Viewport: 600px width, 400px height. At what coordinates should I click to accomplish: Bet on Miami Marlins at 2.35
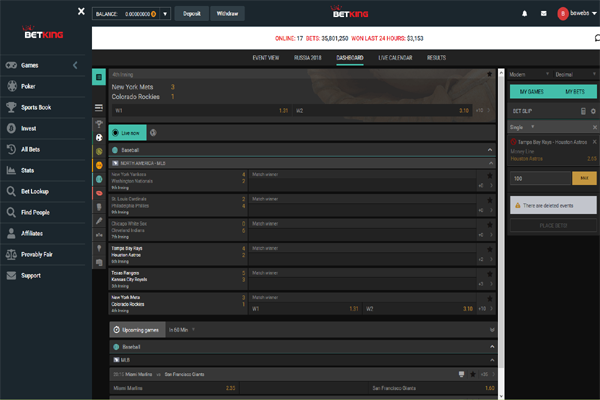tap(174, 388)
